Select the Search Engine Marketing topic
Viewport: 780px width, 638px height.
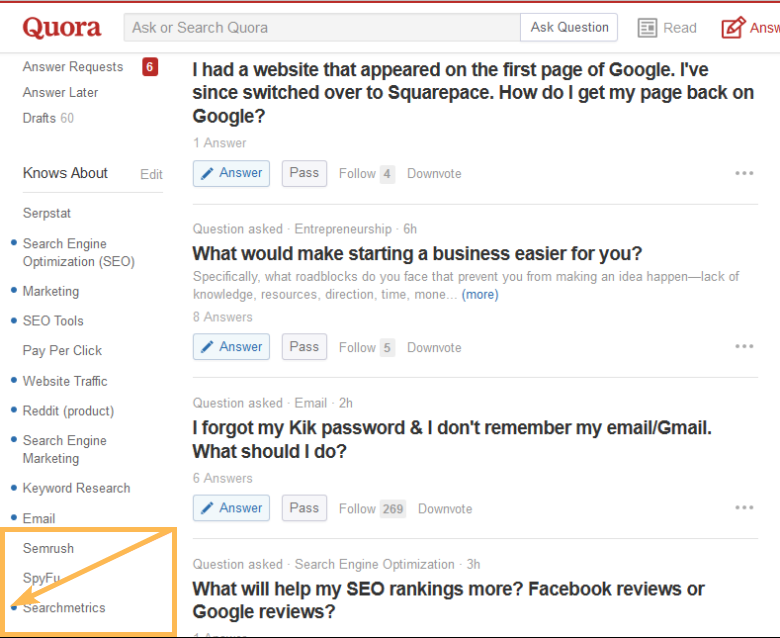click(65, 450)
